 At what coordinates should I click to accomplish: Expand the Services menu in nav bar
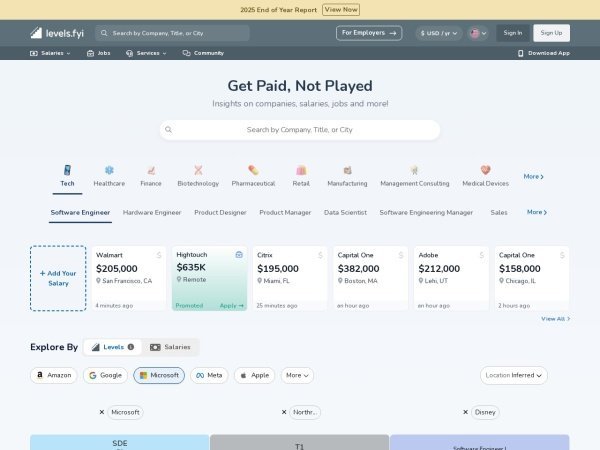(146, 53)
